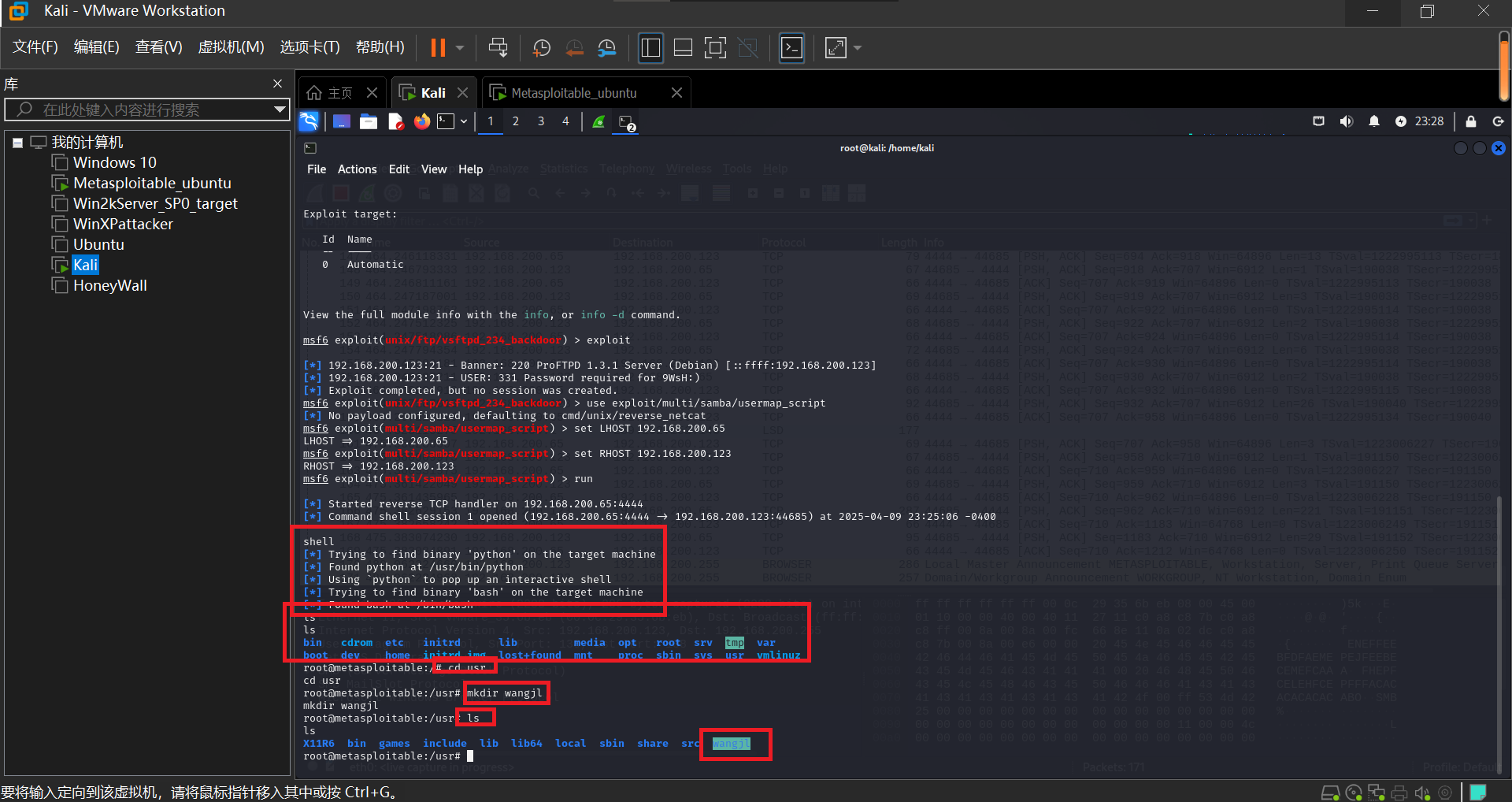Switch to the 主页 home tab
Image resolution: width=1512 pixels, height=802 pixels.
(x=331, y=93)
